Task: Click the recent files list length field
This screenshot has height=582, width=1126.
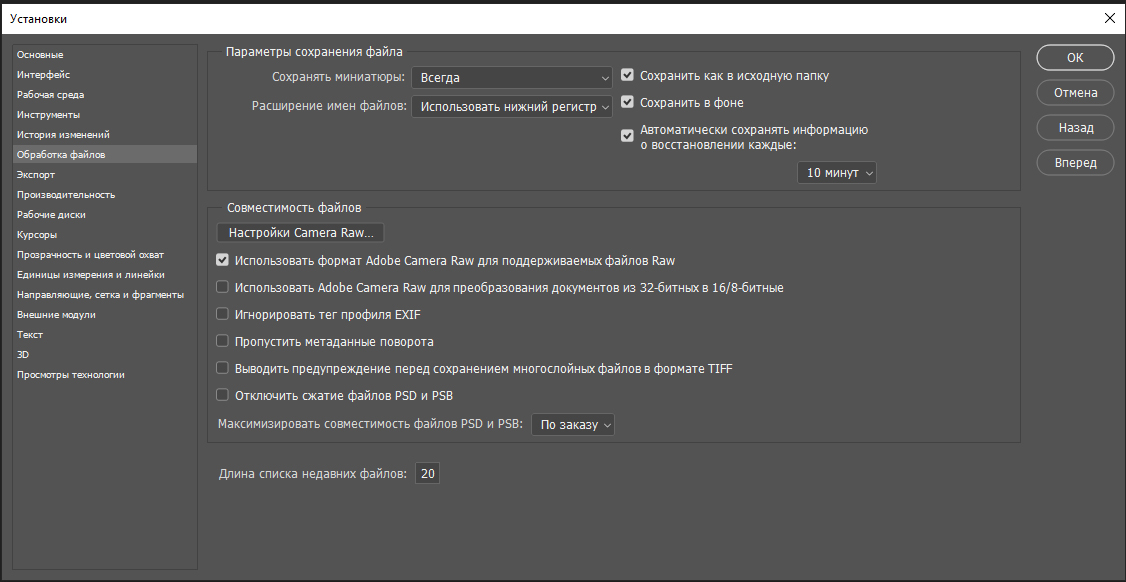Action: tap(427, 474)
